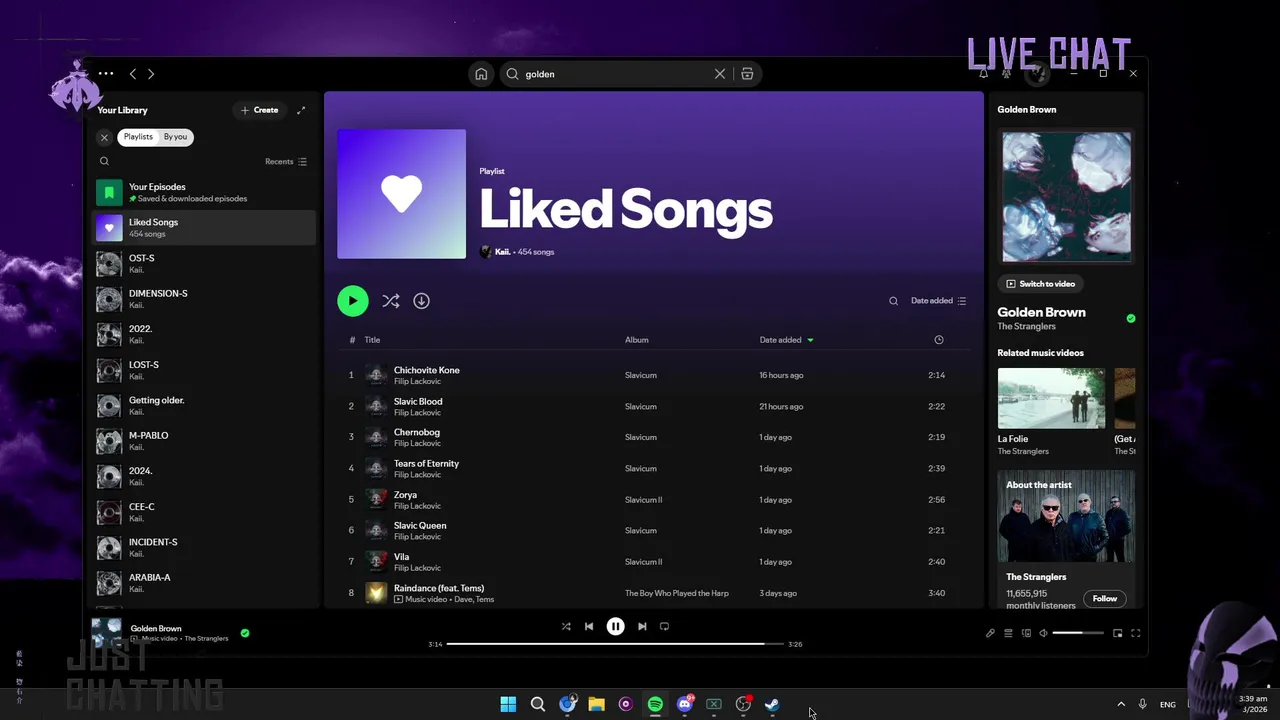Open the play queue
The height and width of the screenshot is (720, 1280).
1008,633
